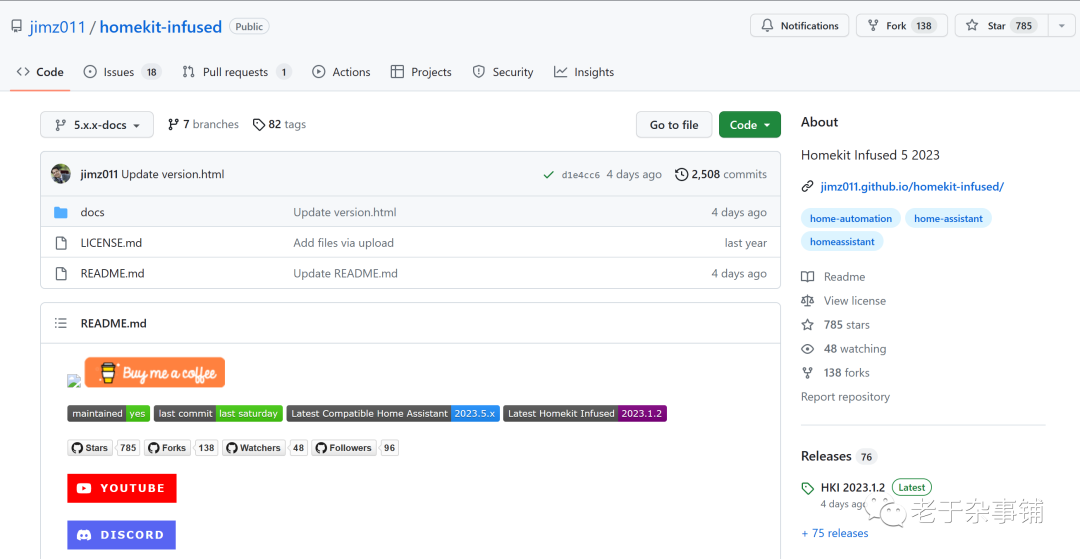Open the DISCORD badge
Viewport: 1080px width, 559px height.
point(121,535)
